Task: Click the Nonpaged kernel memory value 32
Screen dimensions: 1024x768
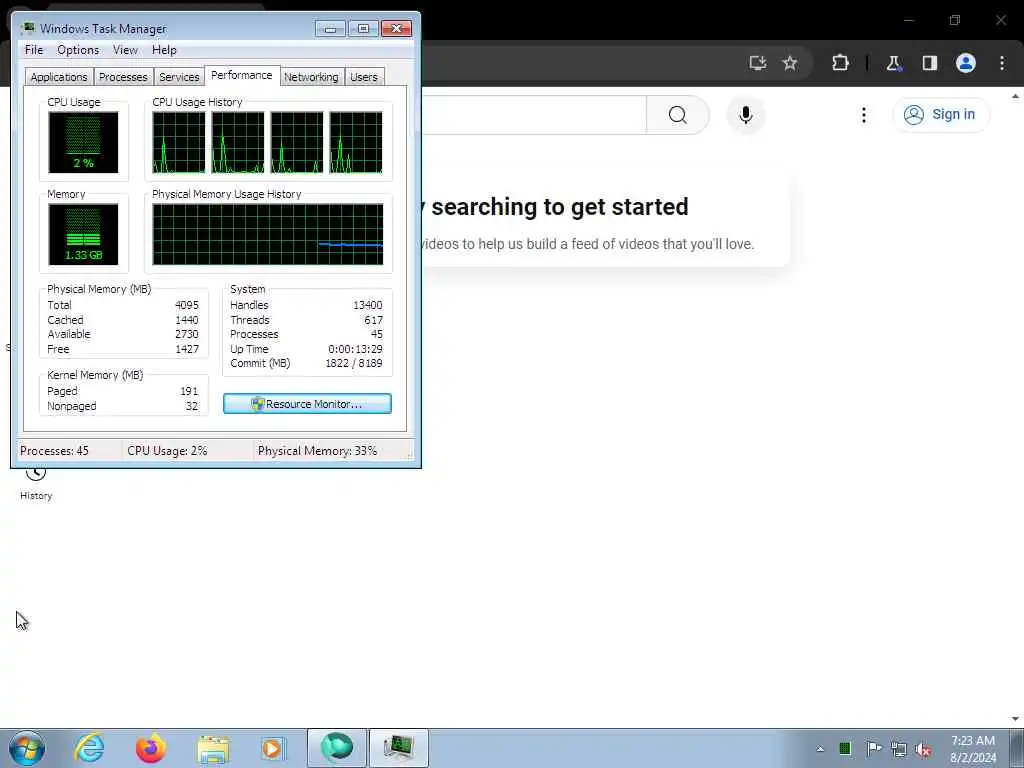Action: pos(191,406)
